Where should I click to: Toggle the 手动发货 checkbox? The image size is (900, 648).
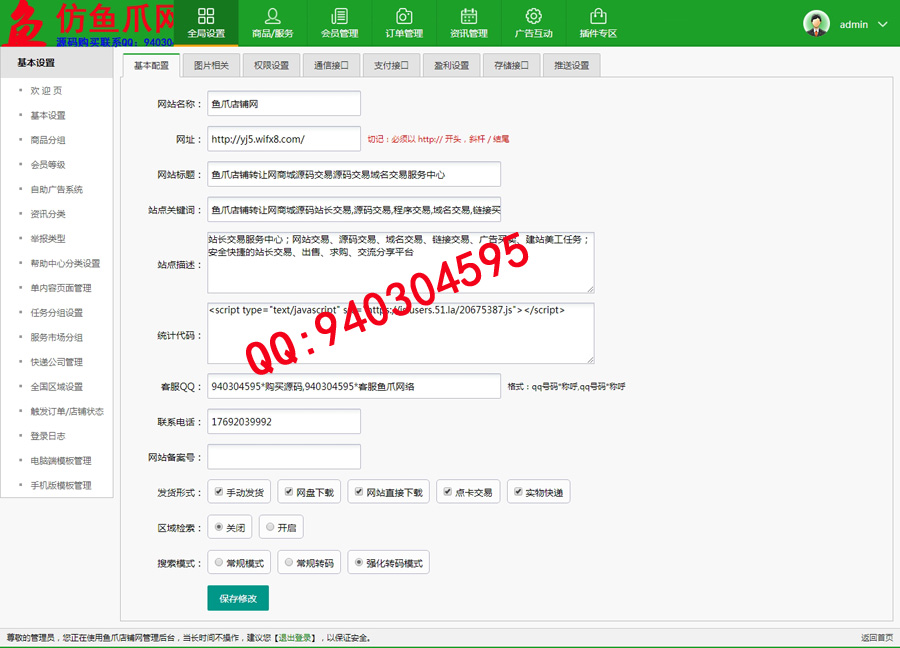tap(219, 492)
